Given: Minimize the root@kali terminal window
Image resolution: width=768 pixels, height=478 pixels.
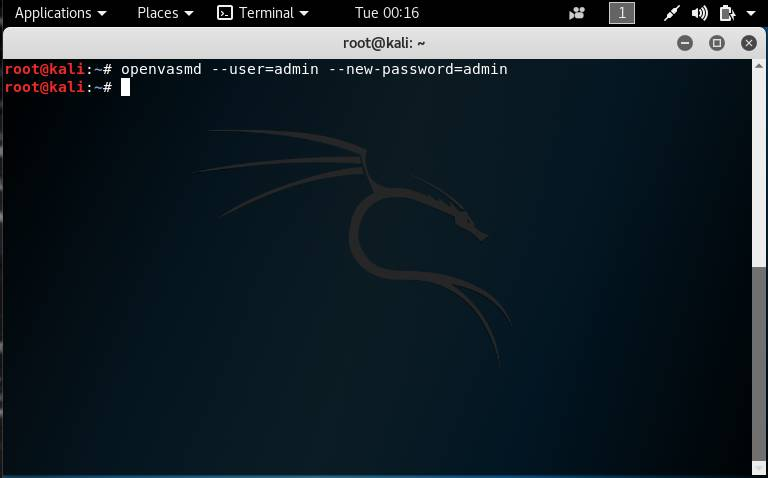Looking at the screenshot, I should coord(685,43).
